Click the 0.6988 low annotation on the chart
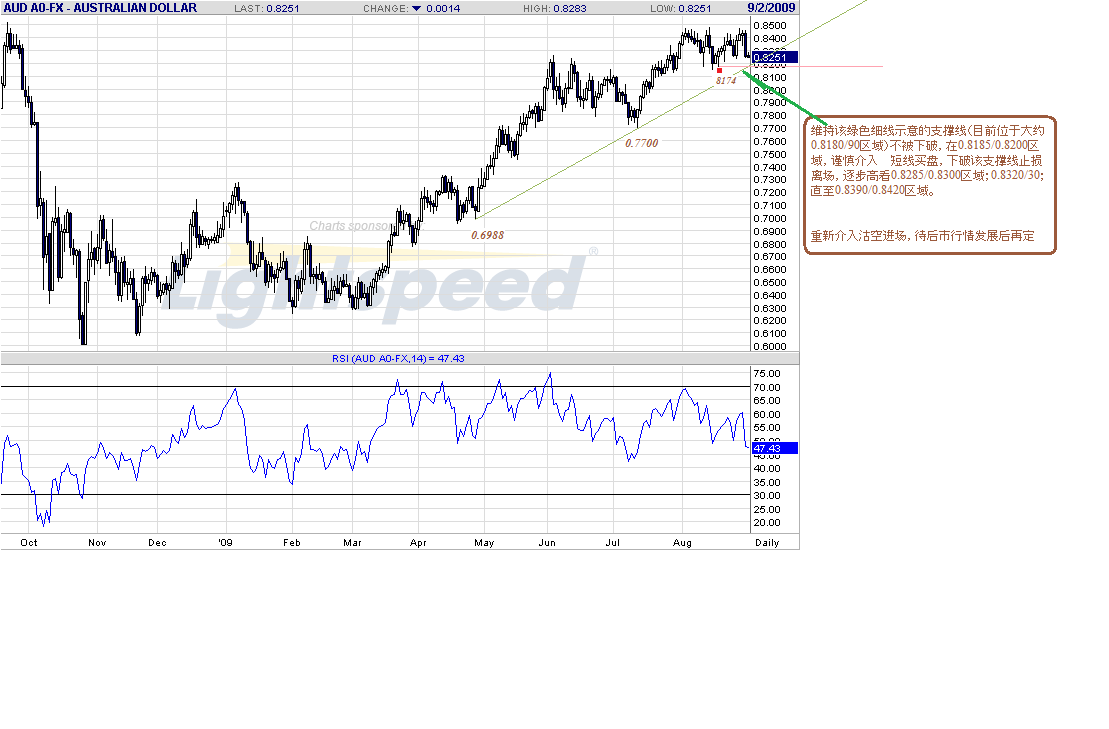This screenshot has width=1109, height=729. point(487,235)
